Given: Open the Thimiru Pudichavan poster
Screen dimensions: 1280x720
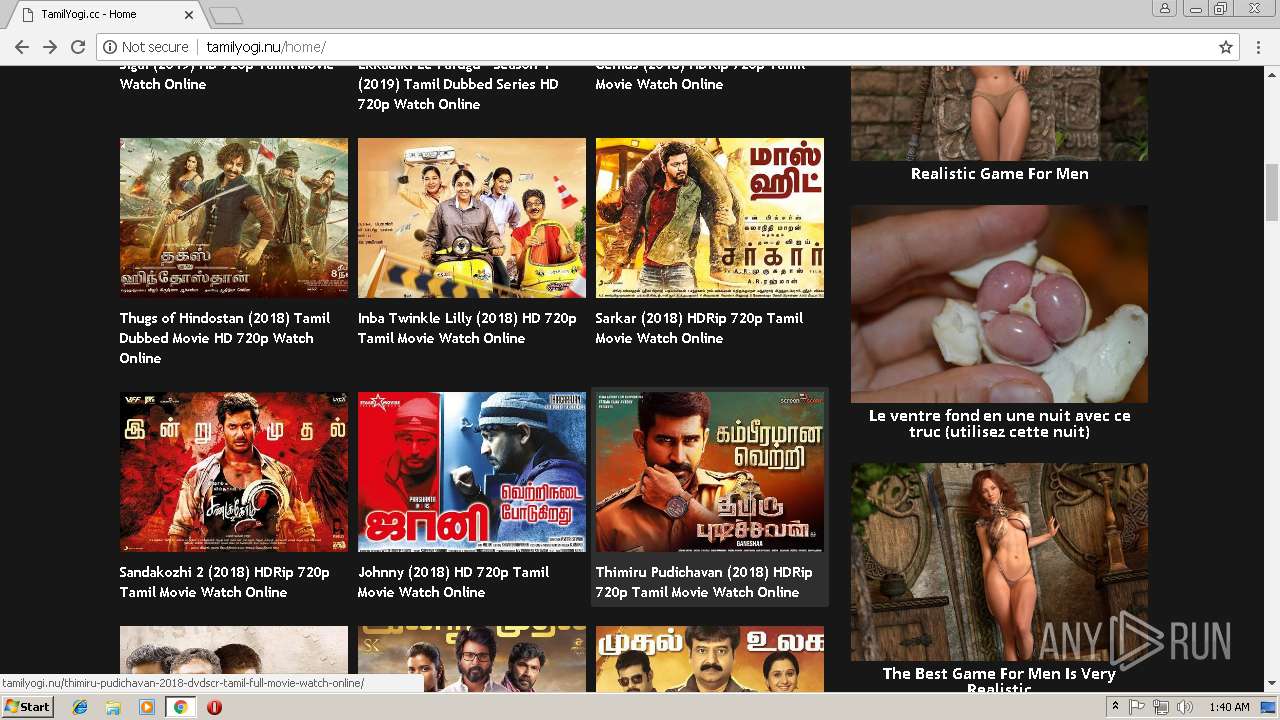Looking at the screenshot, I should (710, 472).
